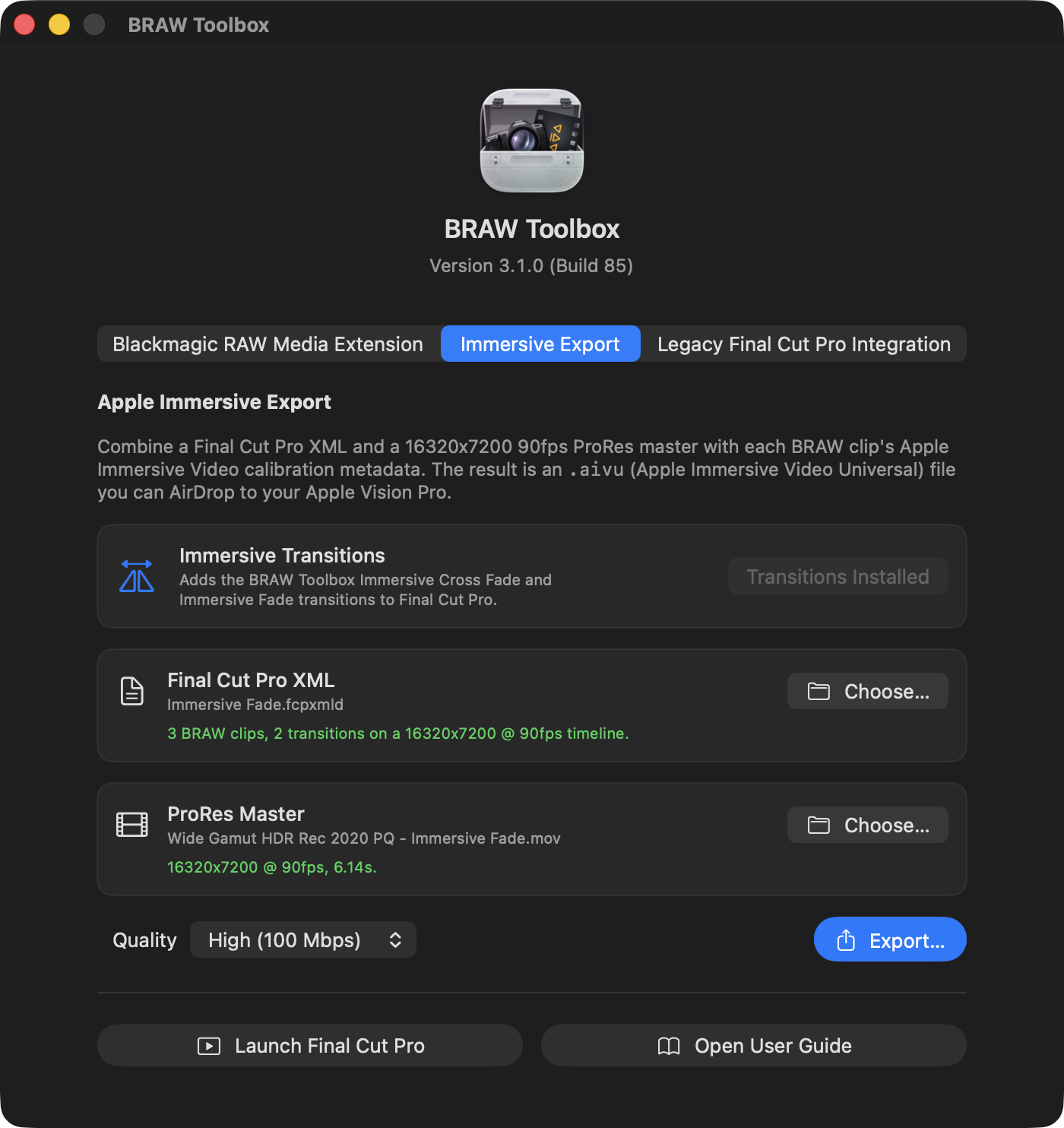Screen dimensions: 1064x1128
Task: Click the Immersive Fade.fcpxmld filename text
Action: pos(255,705)
